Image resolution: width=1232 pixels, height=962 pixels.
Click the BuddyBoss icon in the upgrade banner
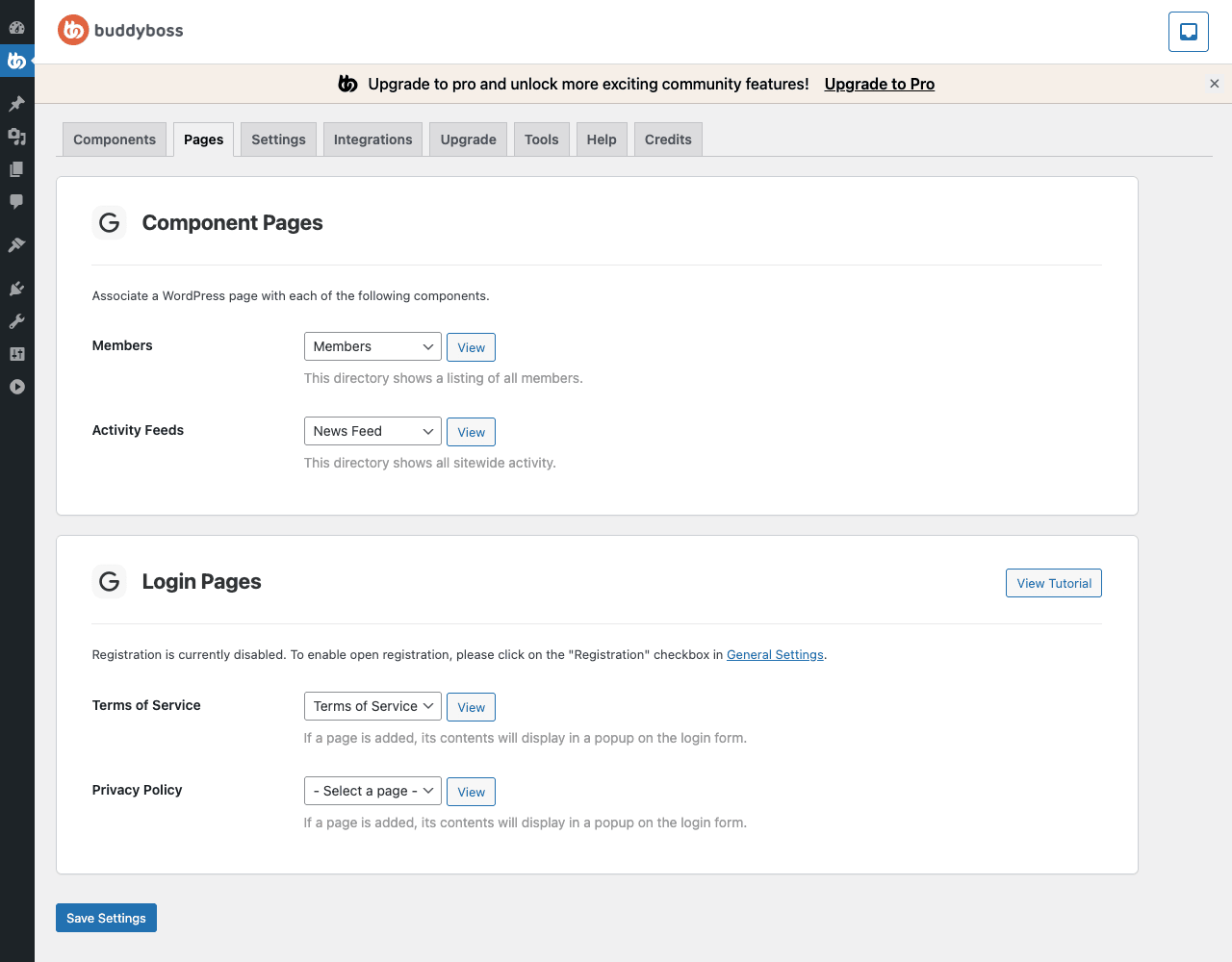[x=347, y=84]
